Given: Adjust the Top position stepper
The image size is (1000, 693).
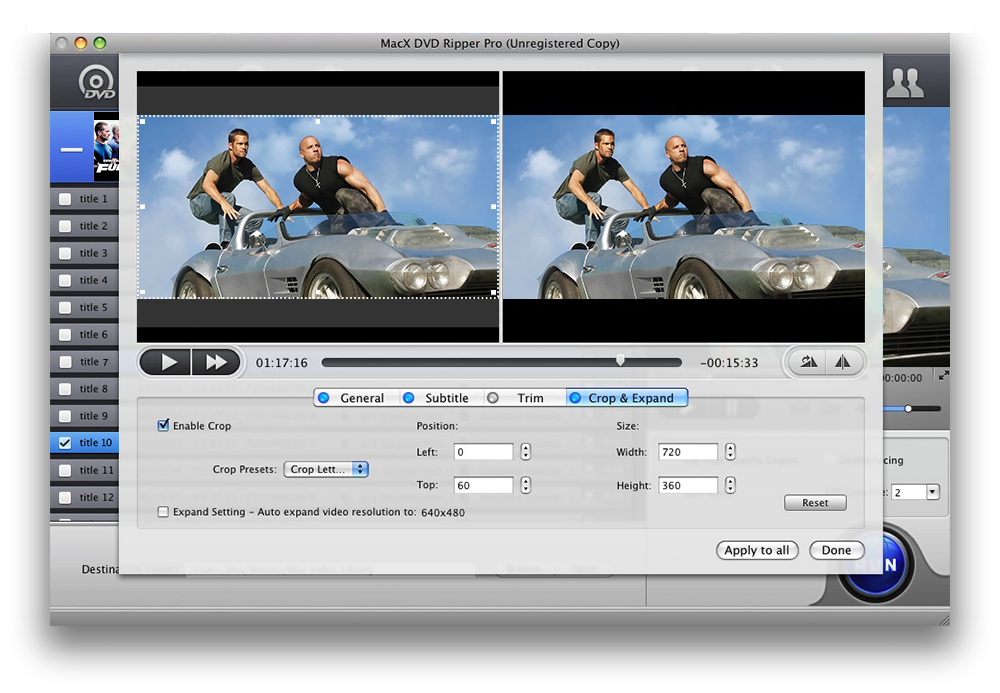Looking at the screenshot, I should point(526,485).
